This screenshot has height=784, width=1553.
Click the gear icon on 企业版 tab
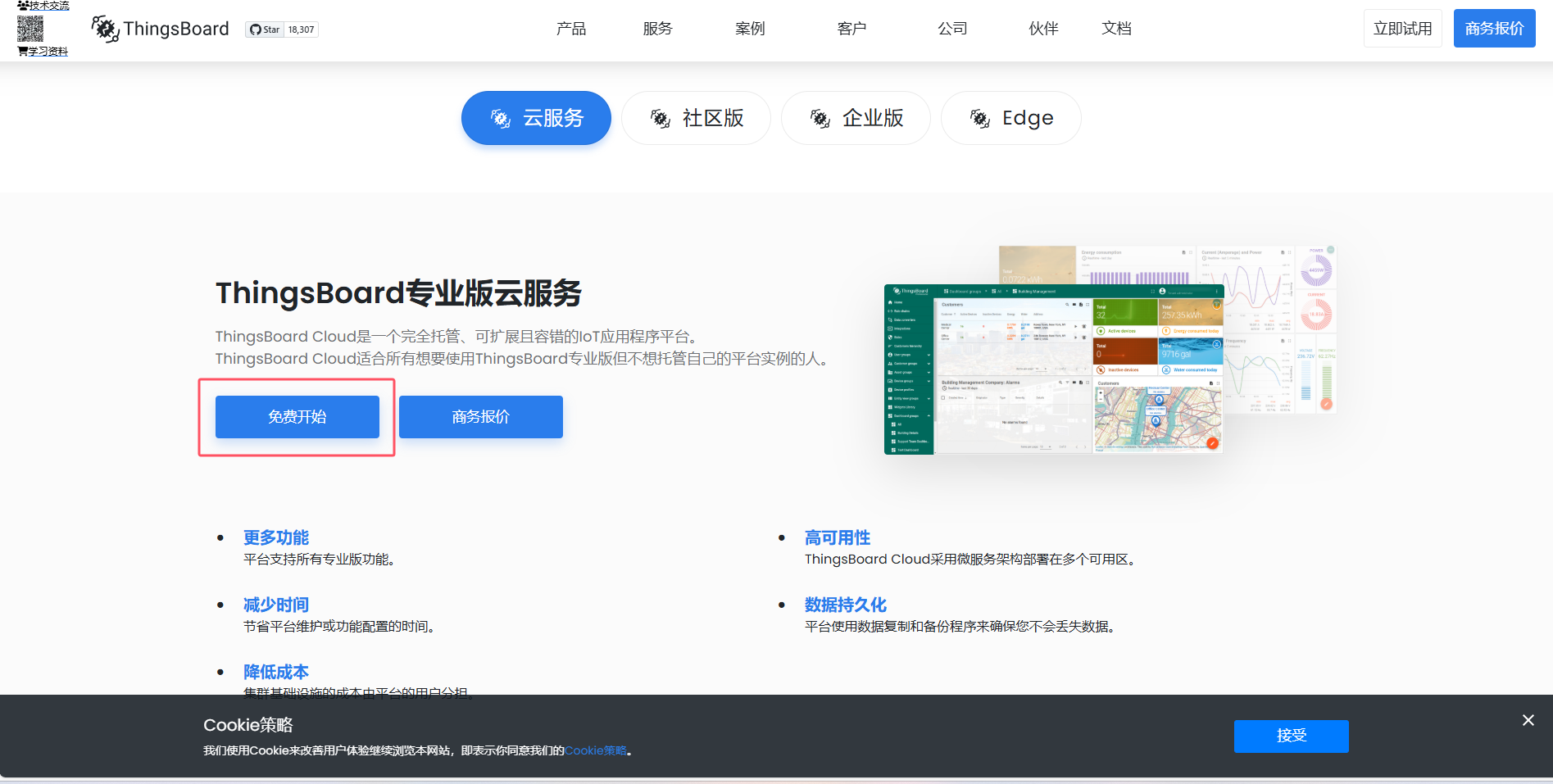pyautogui.click(x=820, y=119)
